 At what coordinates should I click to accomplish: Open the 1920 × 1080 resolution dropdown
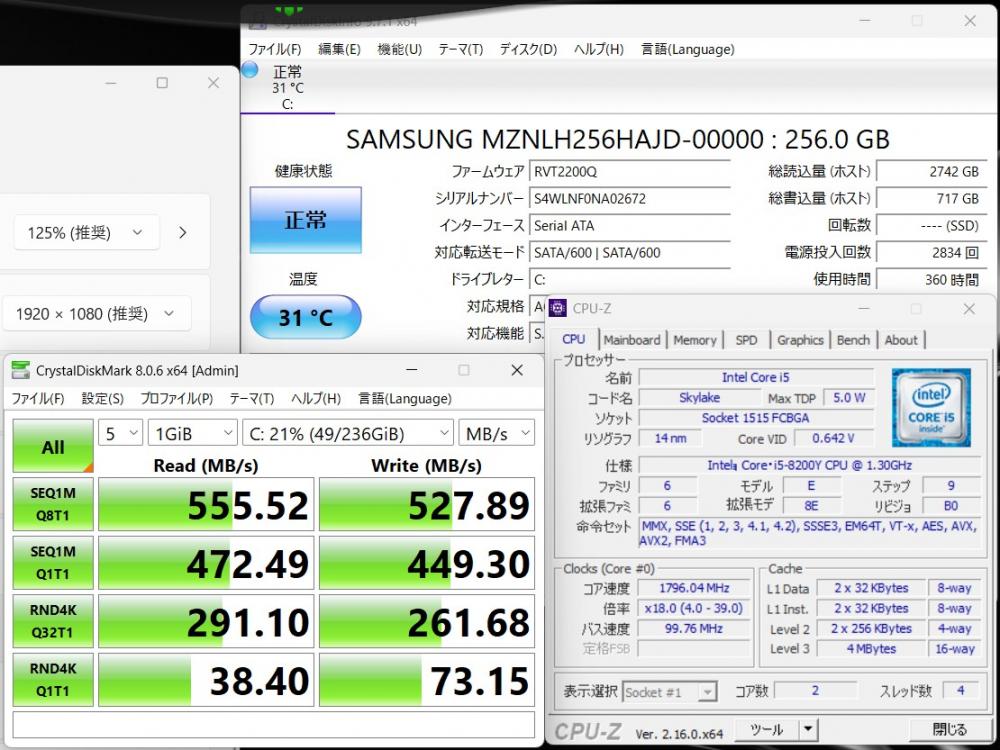95,314
